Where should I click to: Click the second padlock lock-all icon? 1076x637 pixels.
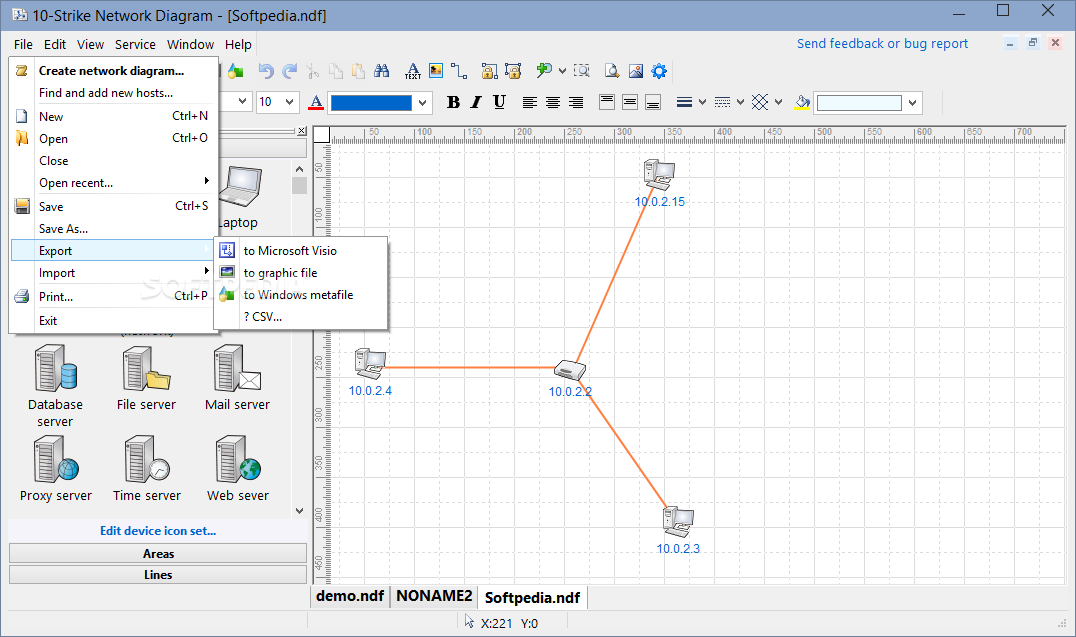click(513, 71)
